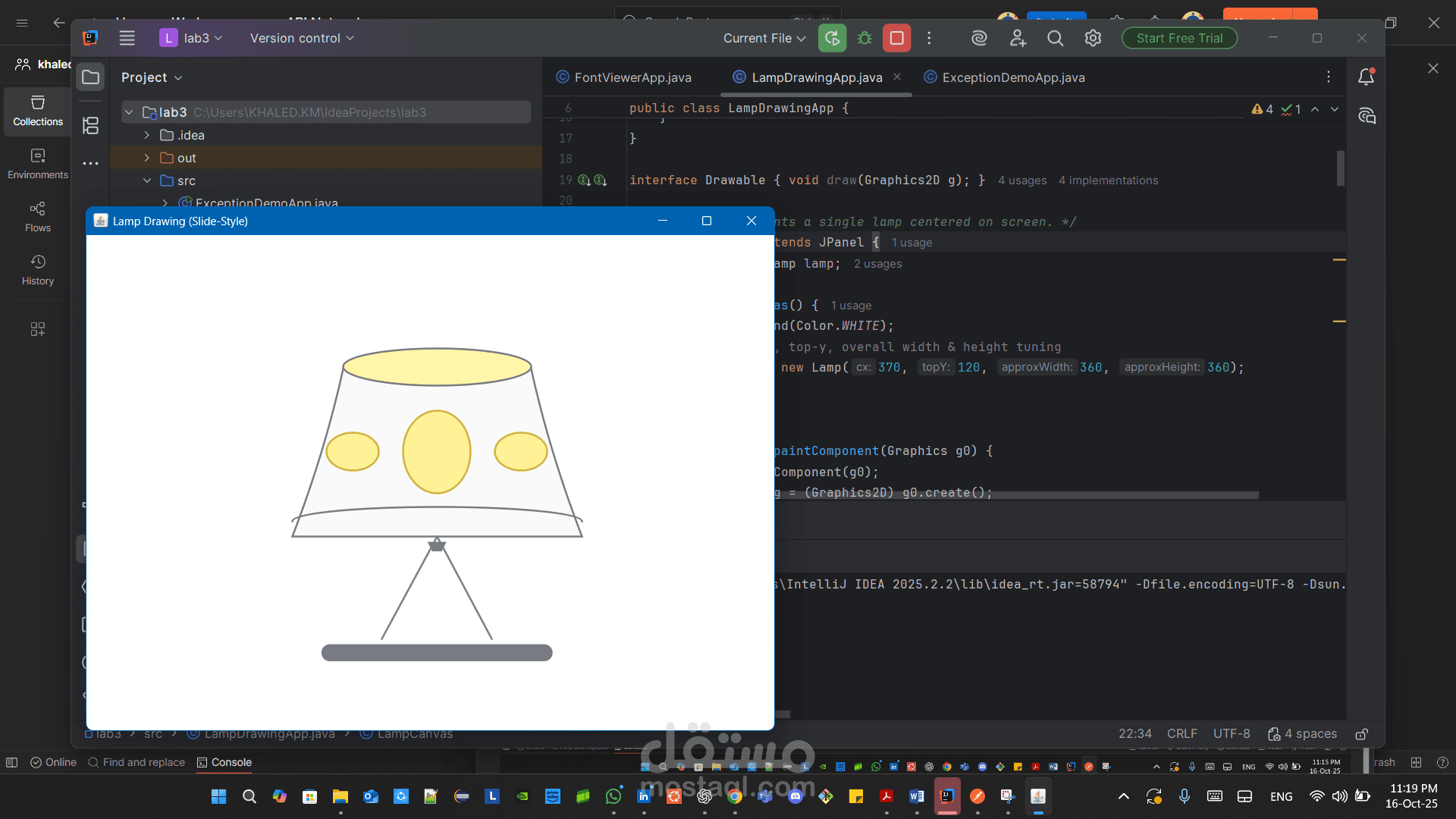Collapse the src folder
This screenshot has width=1456, height=819.
tap(147, 180)
